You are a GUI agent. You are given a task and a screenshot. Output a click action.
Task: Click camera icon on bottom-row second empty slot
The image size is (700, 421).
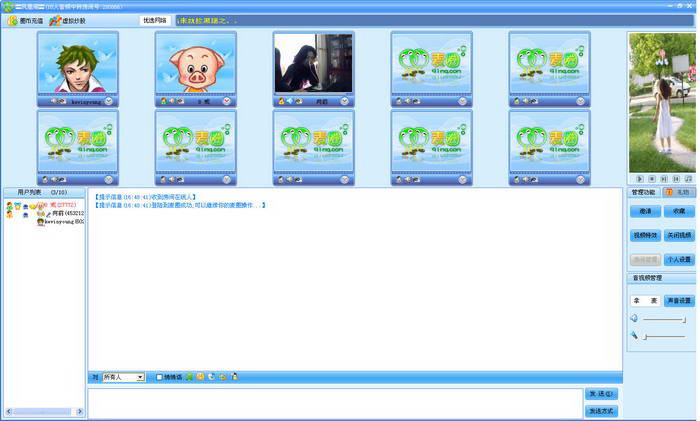coord(180,180)
